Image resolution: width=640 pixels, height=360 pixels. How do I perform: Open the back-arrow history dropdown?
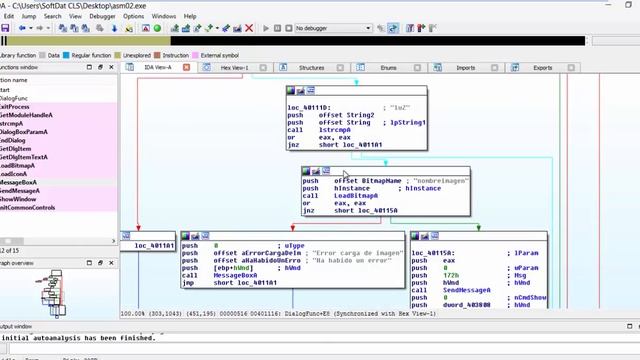point(31,28)
